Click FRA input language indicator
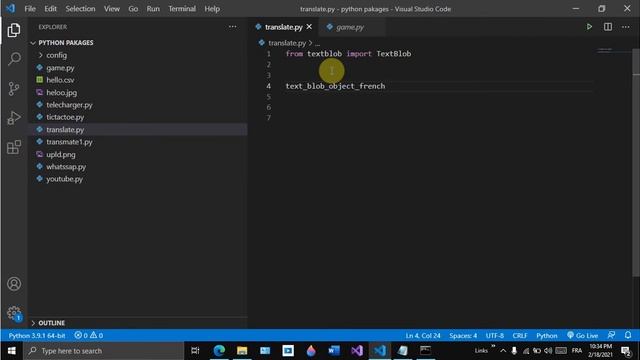 point(577,351)
